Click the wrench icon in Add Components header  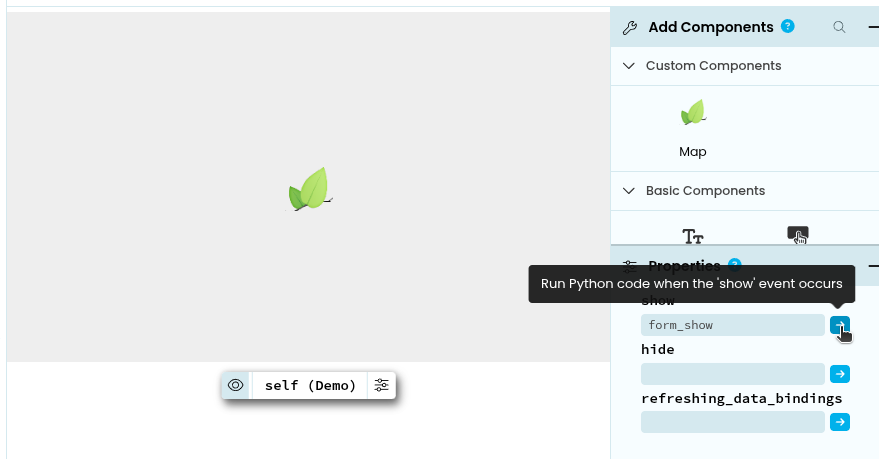point(630,28)
